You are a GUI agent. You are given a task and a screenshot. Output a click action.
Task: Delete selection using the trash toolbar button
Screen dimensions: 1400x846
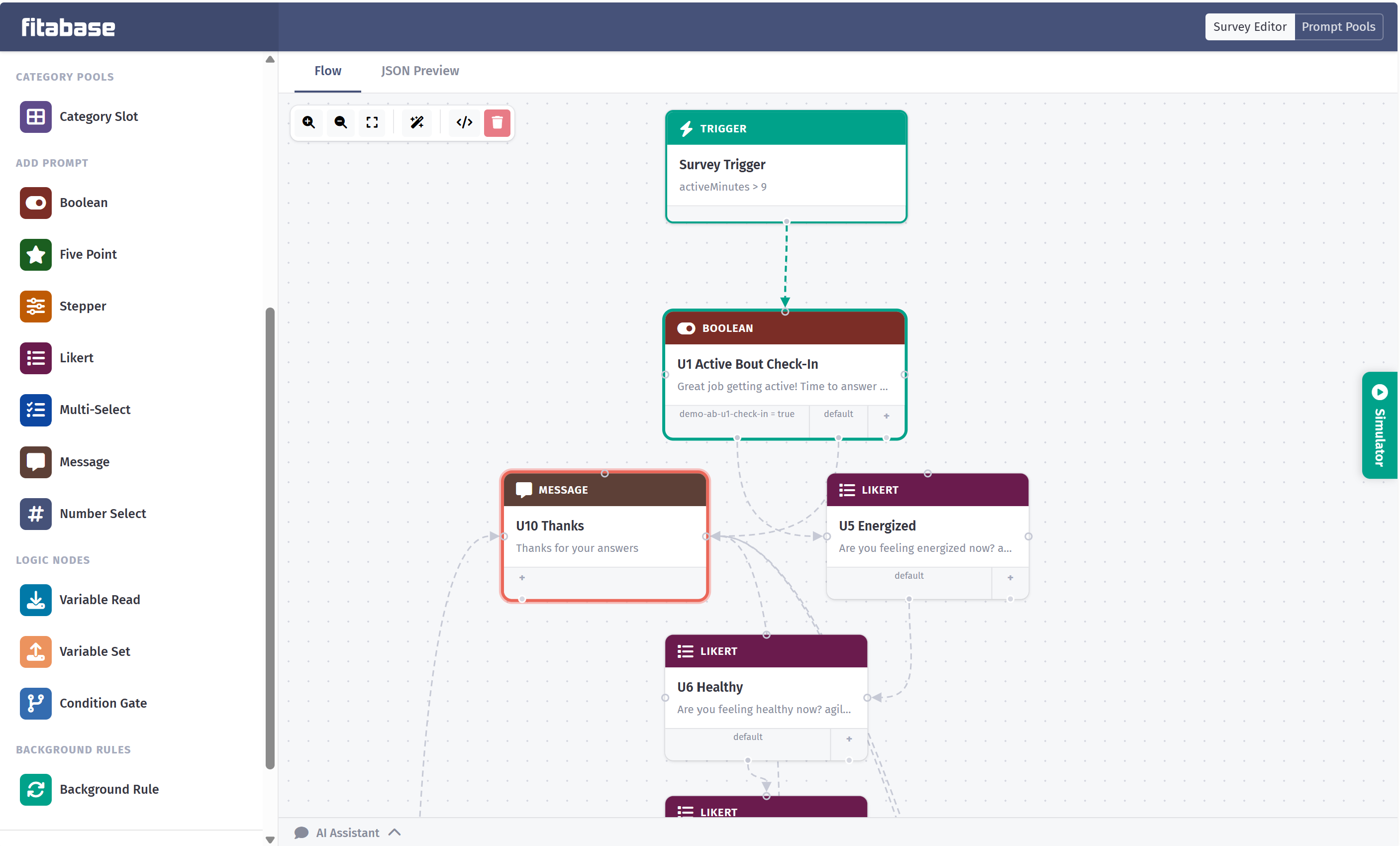pos(497,122)
